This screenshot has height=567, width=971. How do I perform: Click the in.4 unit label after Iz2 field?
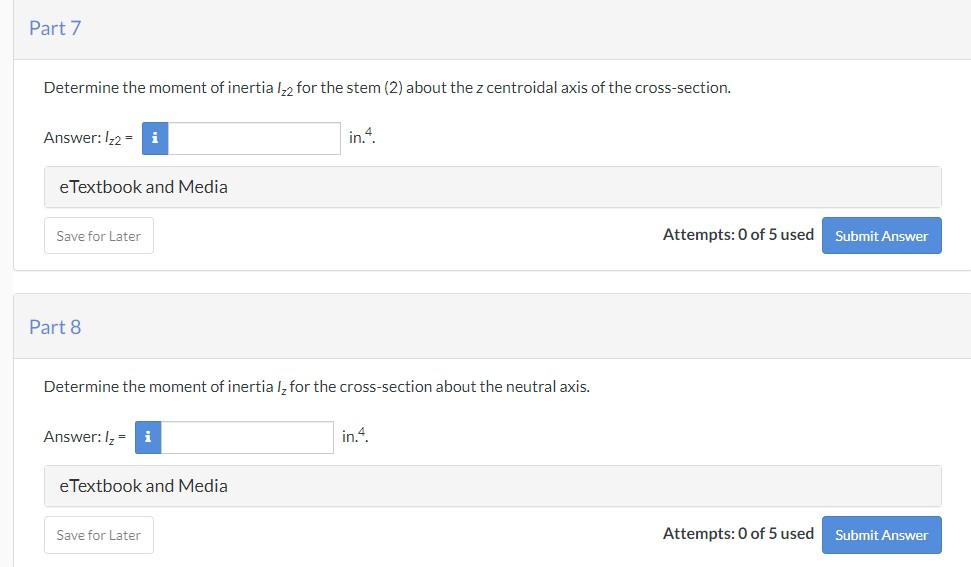click(362, 137)
